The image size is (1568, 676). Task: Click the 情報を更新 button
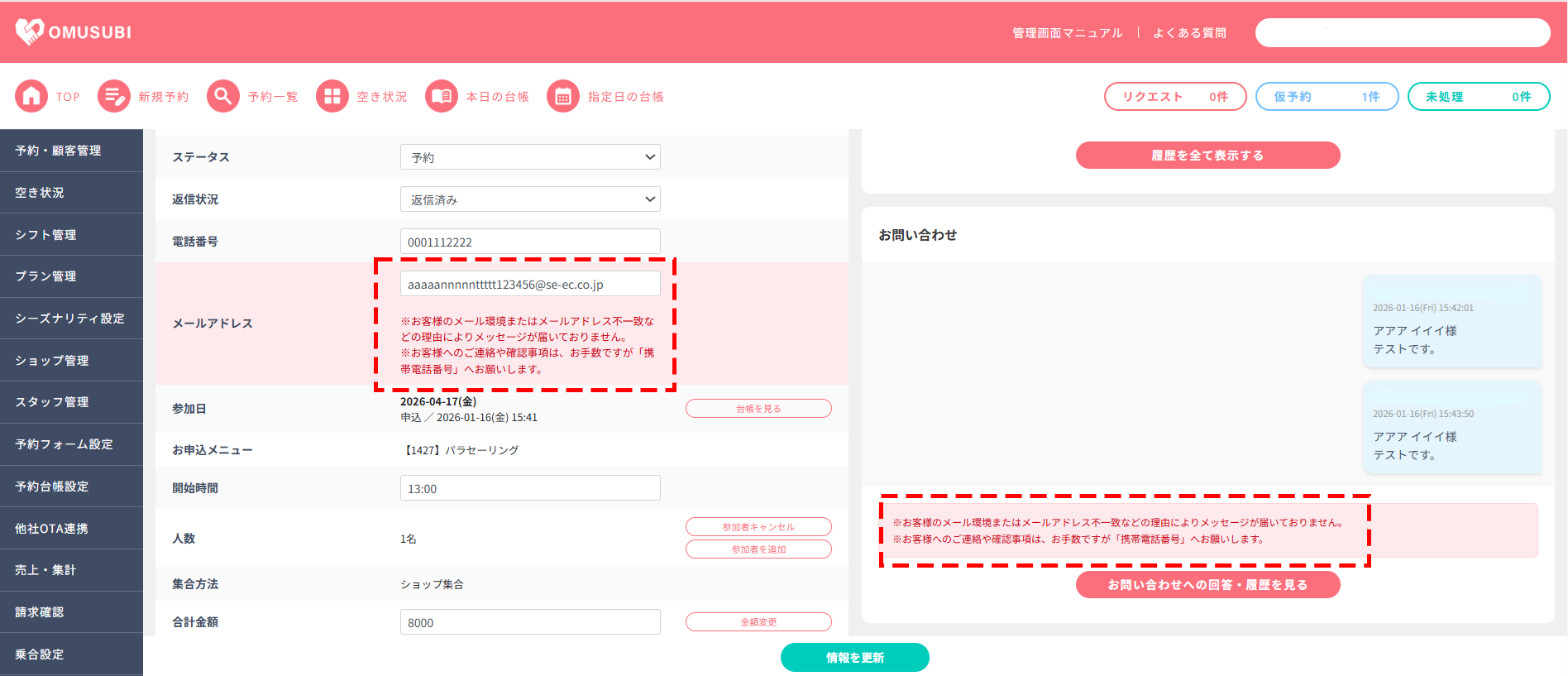pyautogui.click(x=854, y=657)
